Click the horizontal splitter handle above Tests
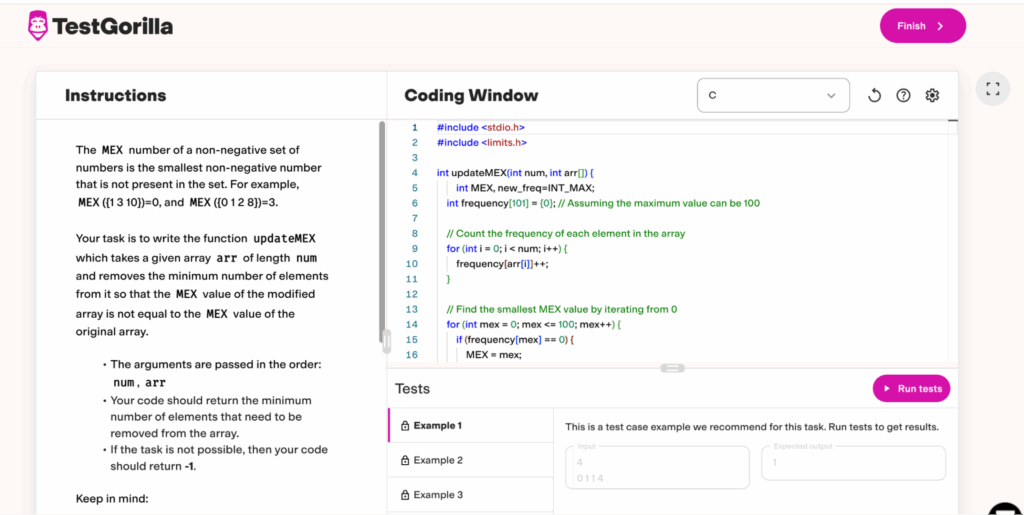 pyautogui.click(x=672, y=368)
